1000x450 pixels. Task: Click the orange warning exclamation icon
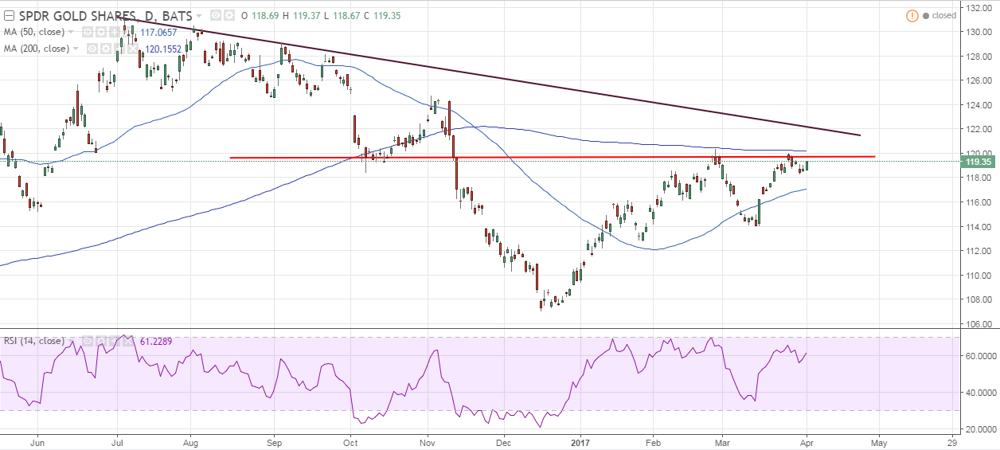pos(912,15)
